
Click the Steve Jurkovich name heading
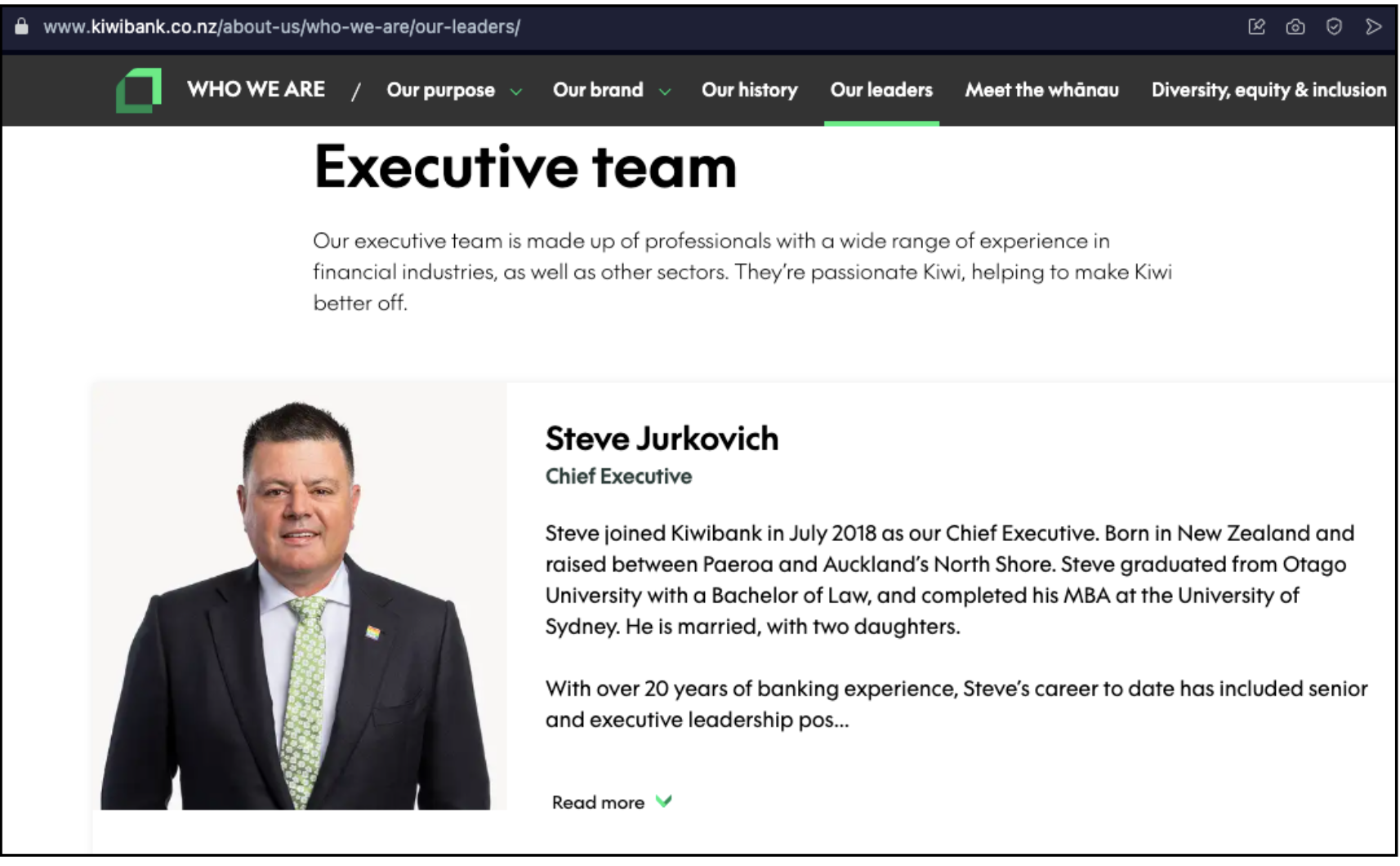tap(662, 439)
